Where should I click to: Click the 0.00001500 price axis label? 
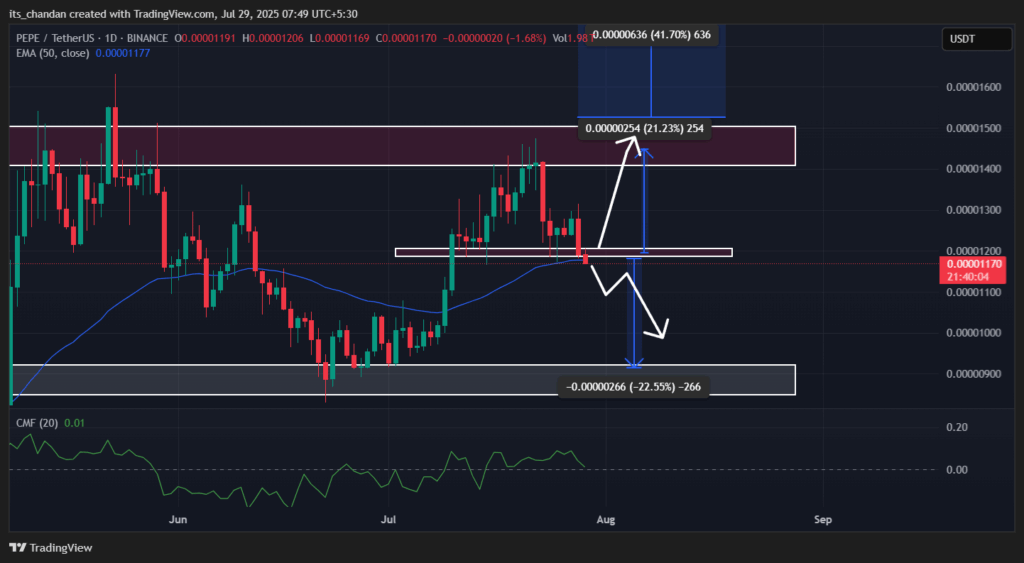pyautogui.click(x=973, y=128)
